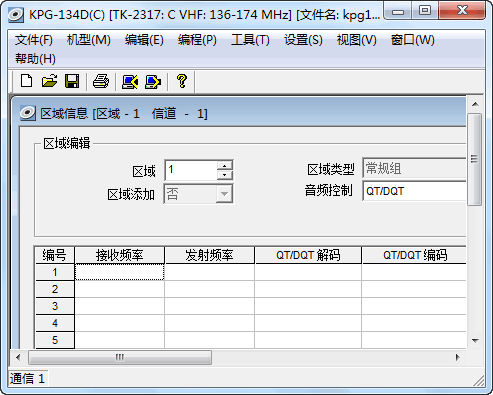Viewport: 493px width, 395px height.
Task: Select row header 5 in channel table
Action: click(55, 340)
